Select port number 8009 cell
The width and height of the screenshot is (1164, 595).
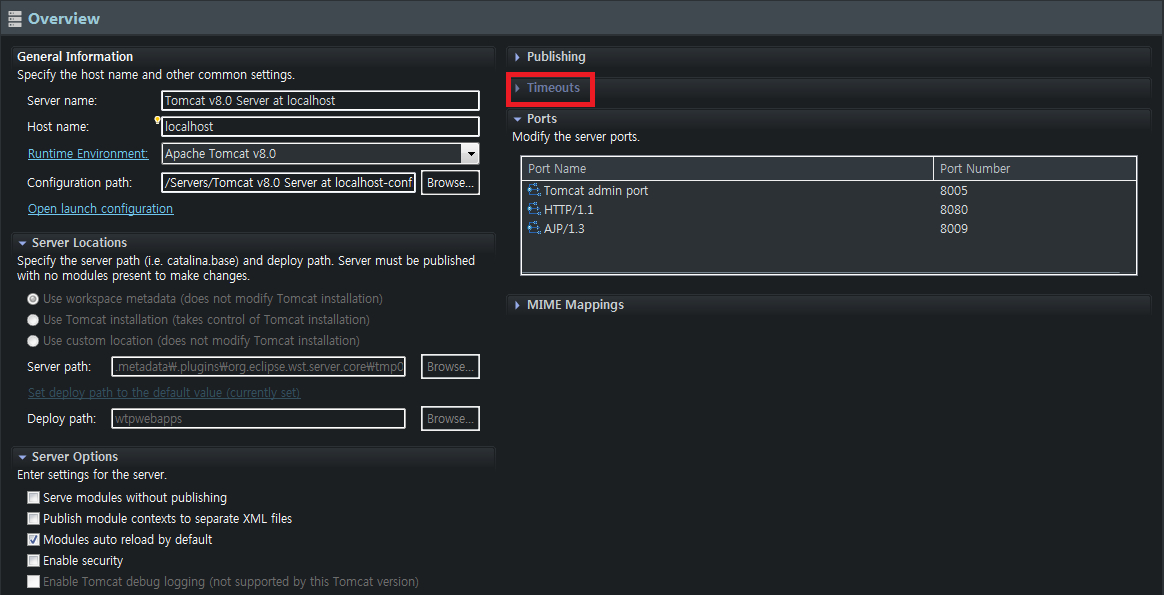pos(954,229)
